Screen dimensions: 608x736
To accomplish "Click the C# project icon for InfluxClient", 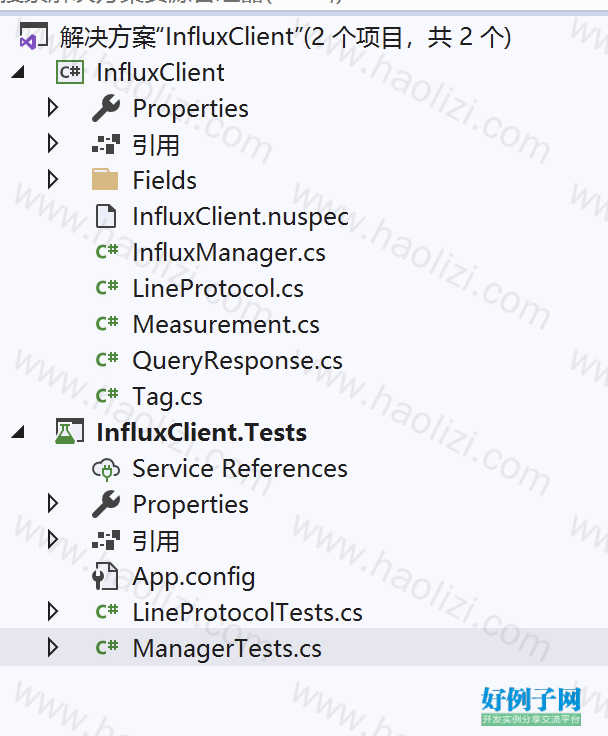I will click(x=70, y=72).
